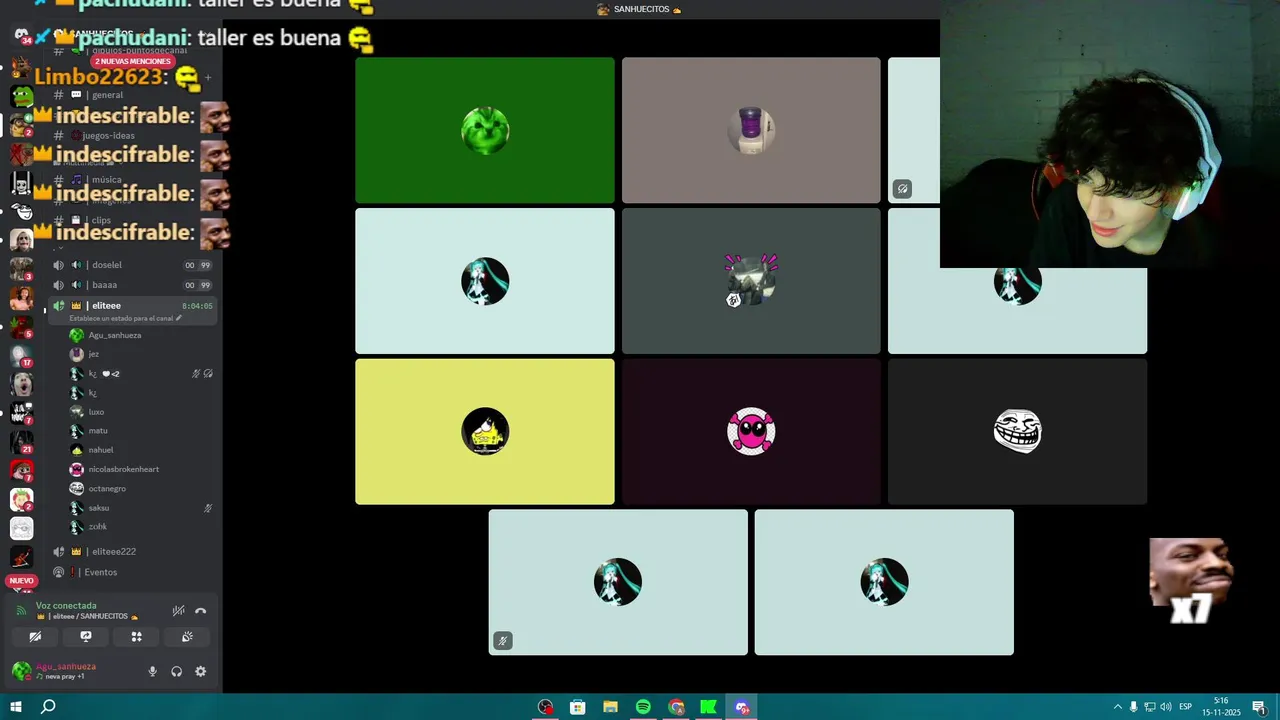Viewport: 1280px width, 720px height.
Task: Open eliteee / SANHUECITOS channel link
Action: pos(87,617)
